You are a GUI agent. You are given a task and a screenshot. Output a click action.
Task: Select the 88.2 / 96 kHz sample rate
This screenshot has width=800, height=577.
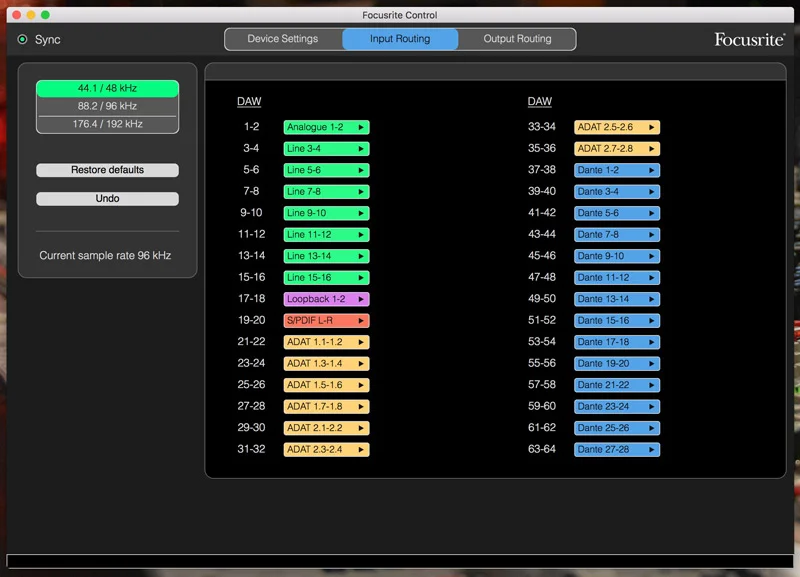click(107, 106)
